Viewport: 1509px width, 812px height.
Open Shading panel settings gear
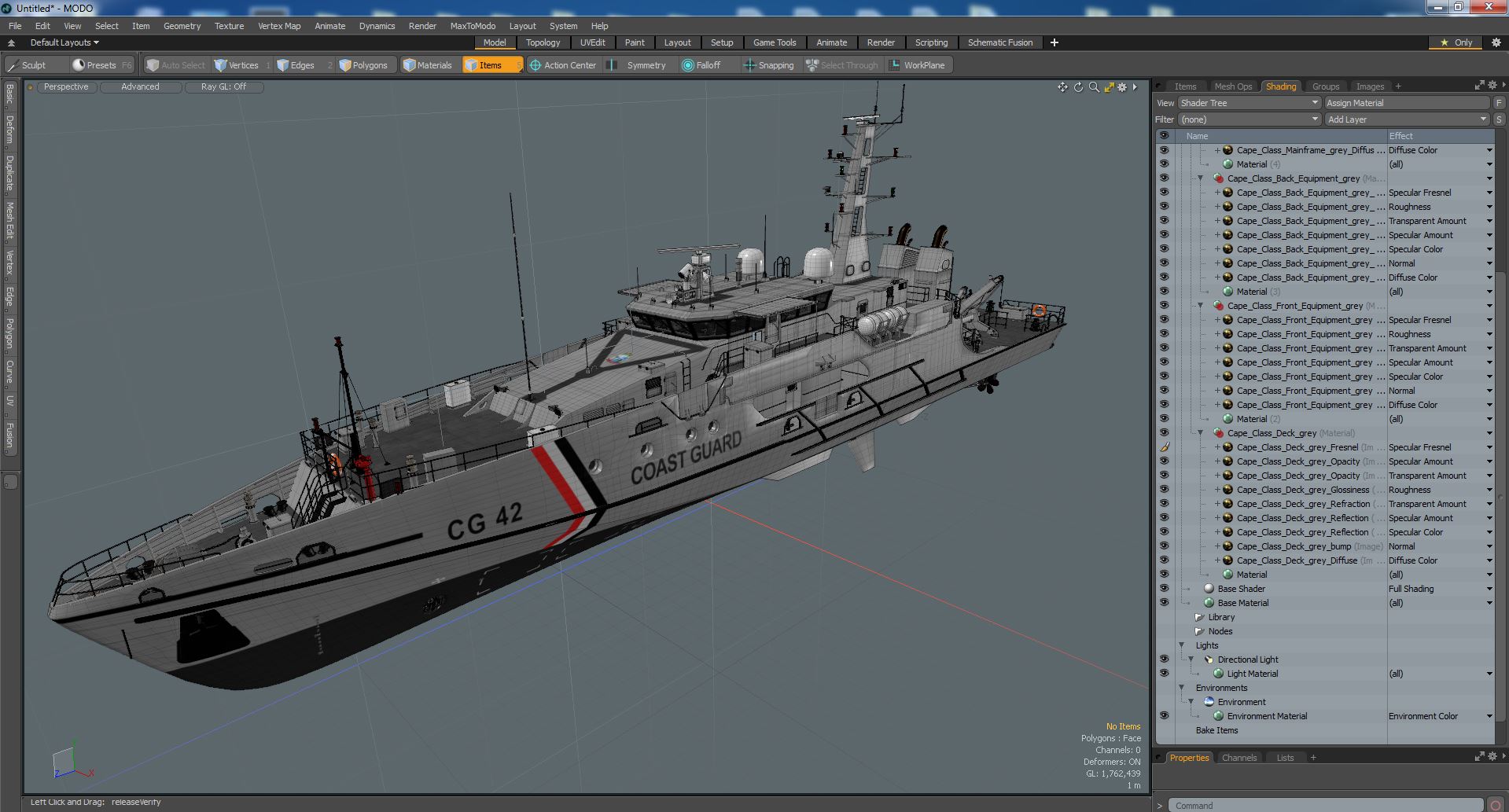1492,85
